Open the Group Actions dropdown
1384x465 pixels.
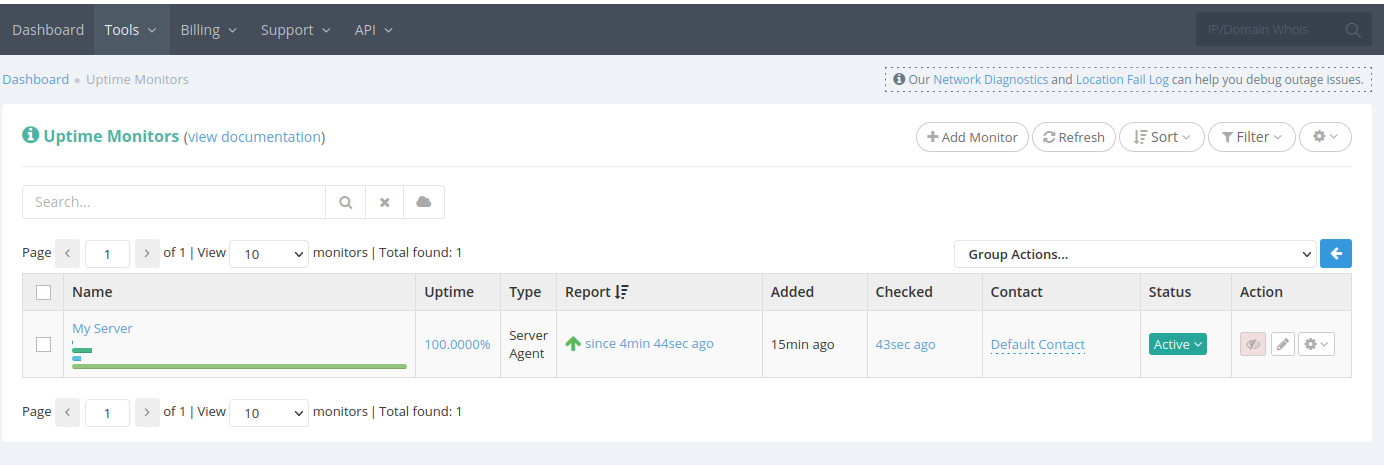click(x=1135, y=254)
